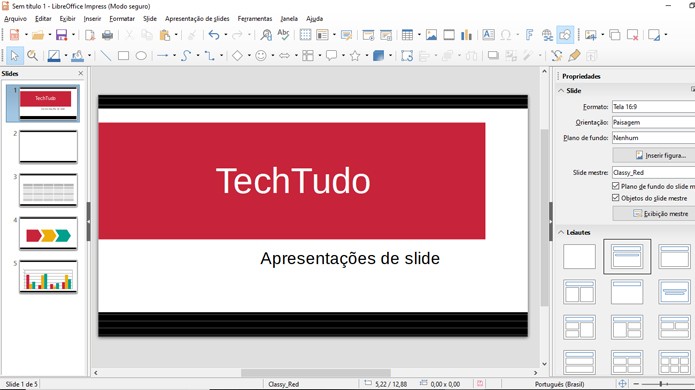Click Português (Brasil) language in status bar
Image resolution: width=695 pixels, height=390 pixels.
(x=559, y=384)
